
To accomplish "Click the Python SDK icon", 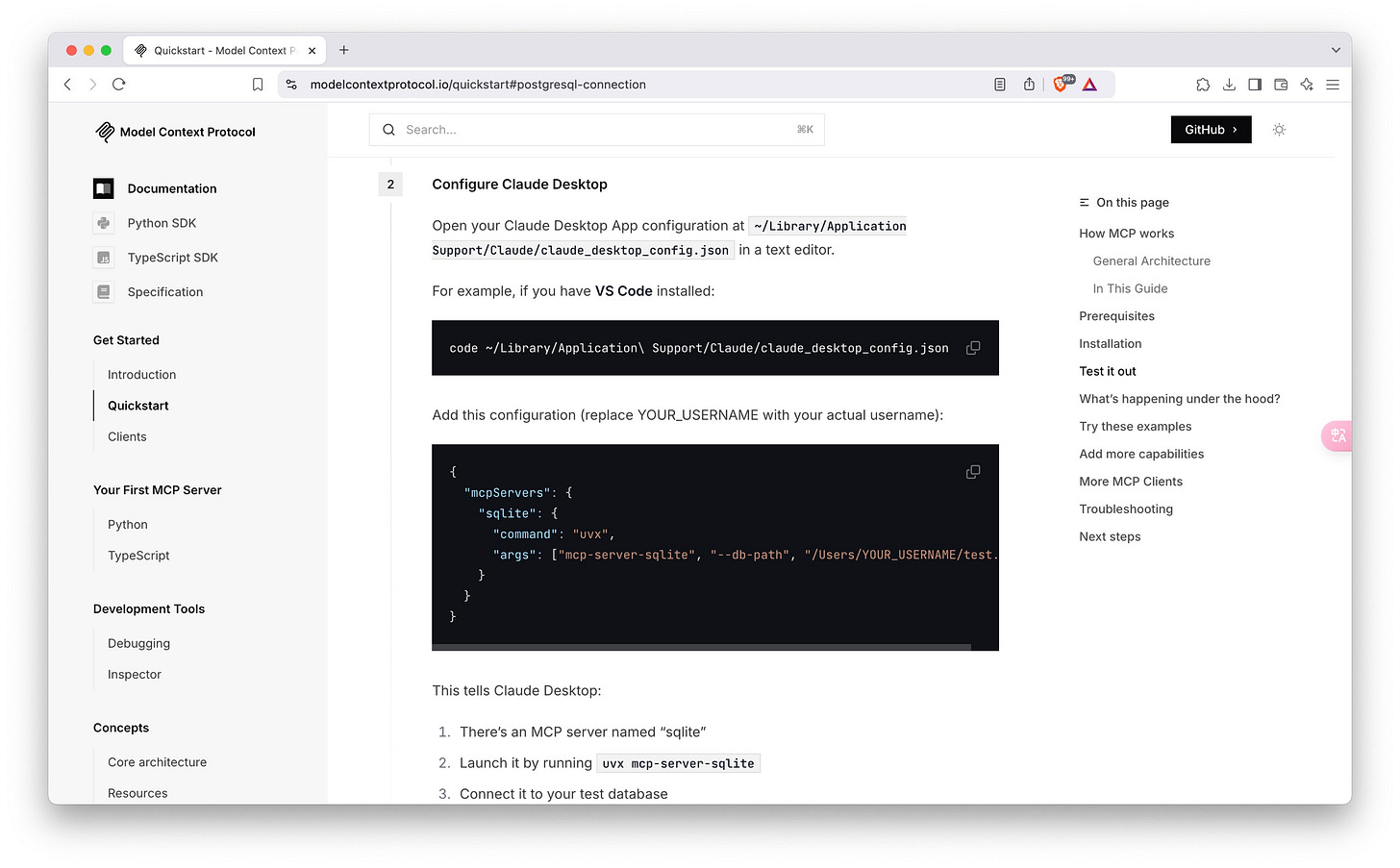I will coord(104,223).
